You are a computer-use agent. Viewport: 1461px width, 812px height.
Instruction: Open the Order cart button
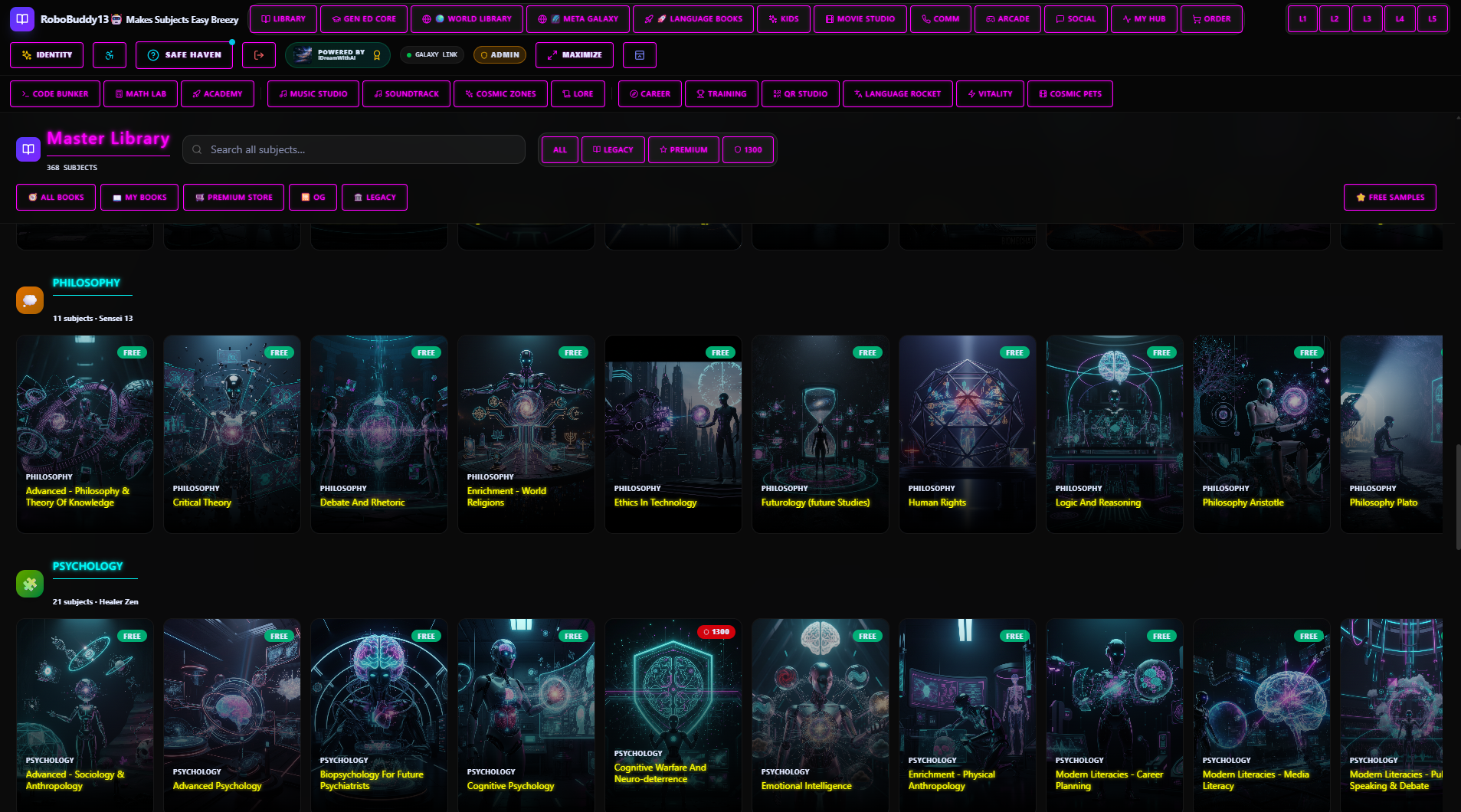click(x=1211, y=19)
